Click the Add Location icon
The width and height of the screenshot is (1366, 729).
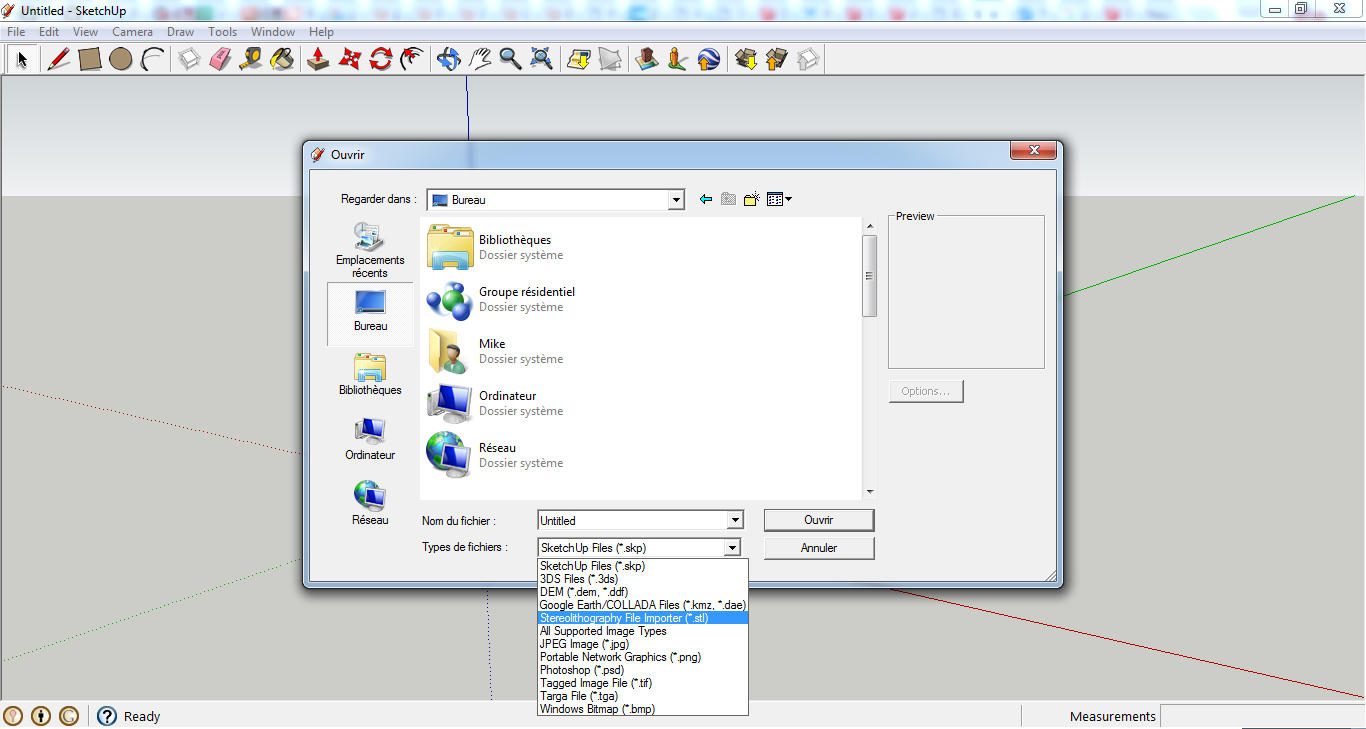(x=578, y=59)
